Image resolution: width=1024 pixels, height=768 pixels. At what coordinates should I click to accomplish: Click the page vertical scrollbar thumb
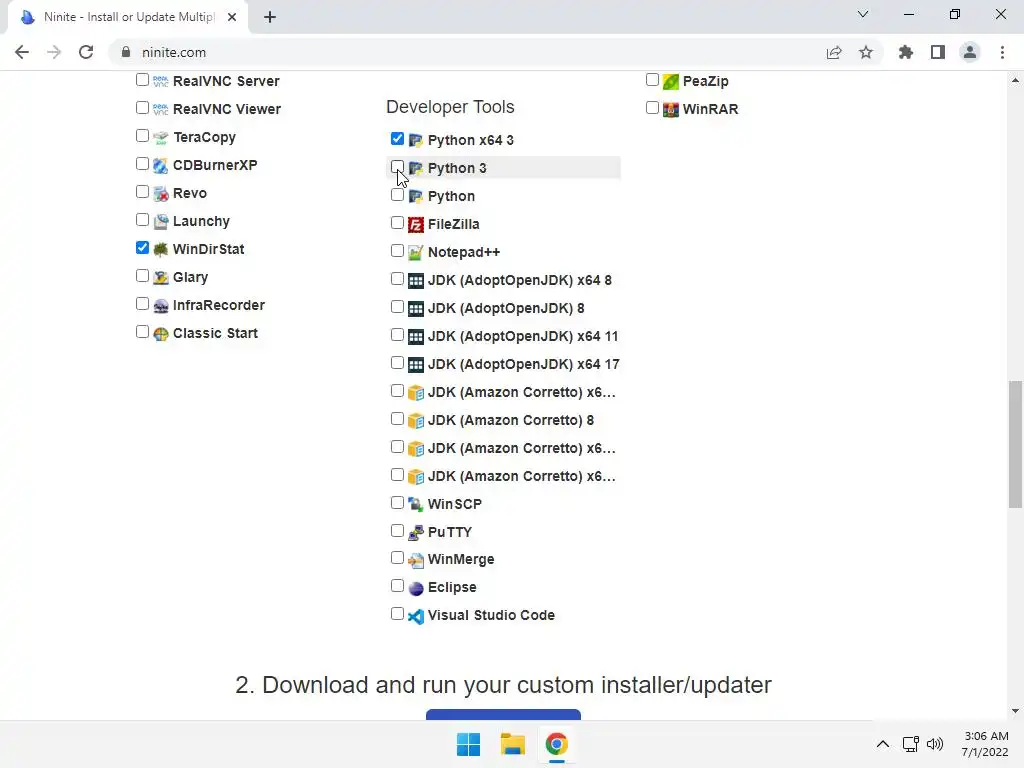click(1015, 444)
